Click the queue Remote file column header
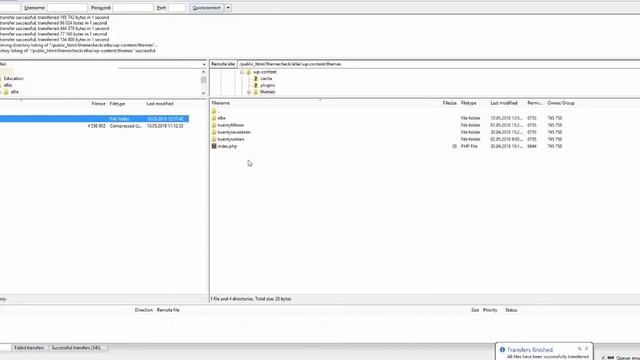The height and width of the screenshot is (360, 640). [168, 310]
